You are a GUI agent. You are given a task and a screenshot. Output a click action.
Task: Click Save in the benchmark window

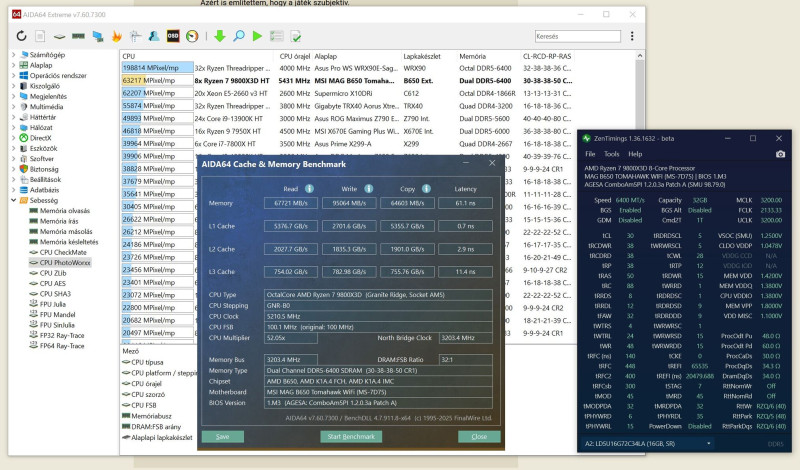point(222,436)
